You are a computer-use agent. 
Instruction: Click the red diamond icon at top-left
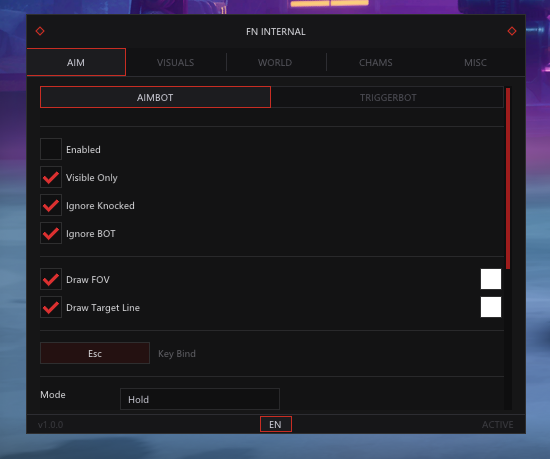tap(40, 31)
